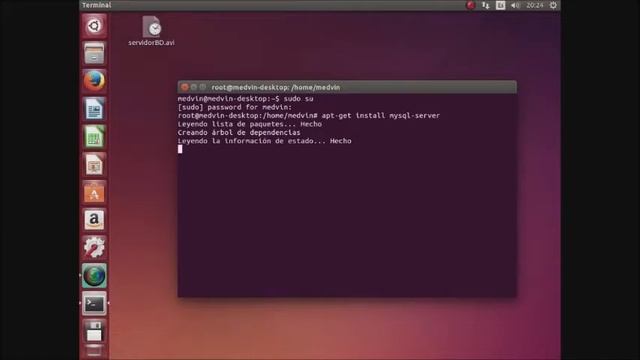This screenshot has height=360, width=640.
Task: Open the network connections indicator
Action: pyautogui.click(x=485, y=5)
